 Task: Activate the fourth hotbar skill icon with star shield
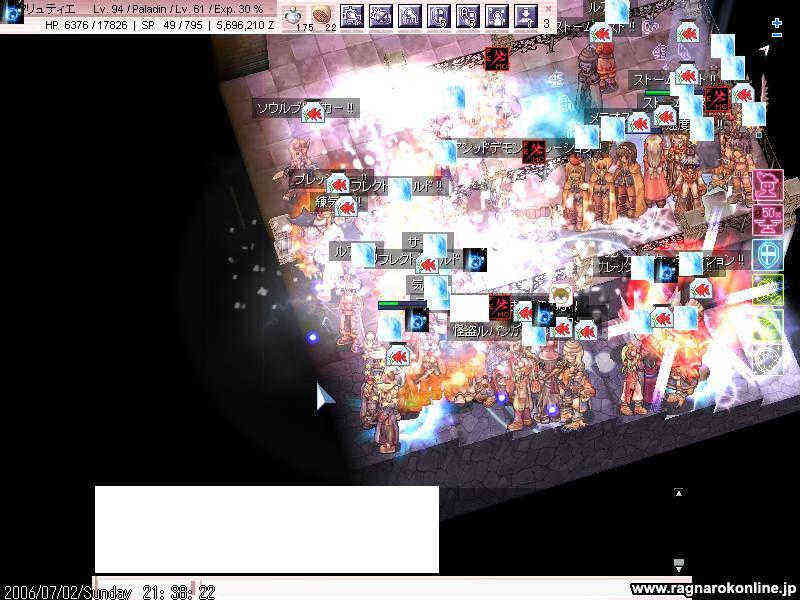(381, 16)
